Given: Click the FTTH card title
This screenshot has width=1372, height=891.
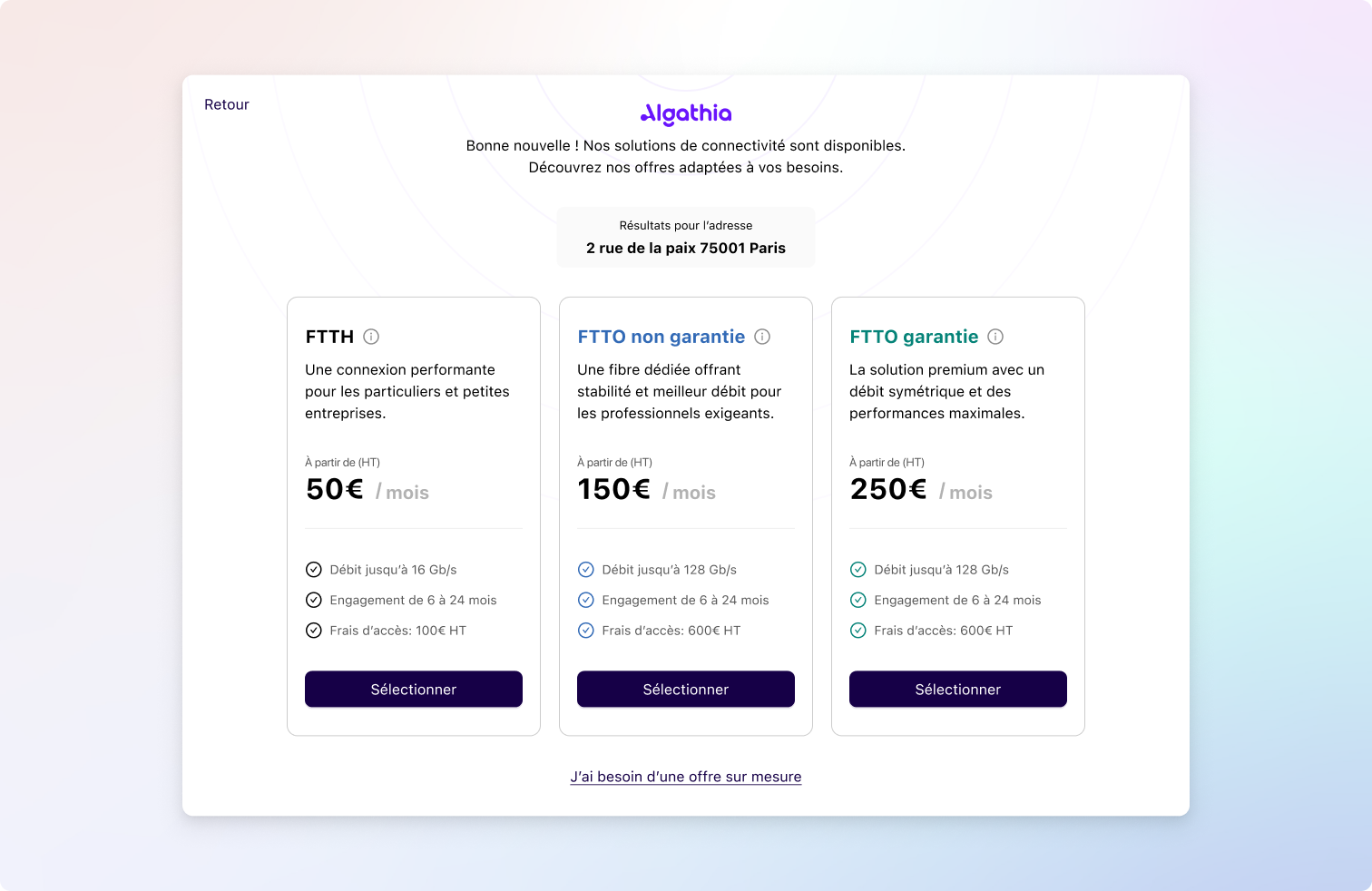Looking at the screenshot, I should 329,337.
